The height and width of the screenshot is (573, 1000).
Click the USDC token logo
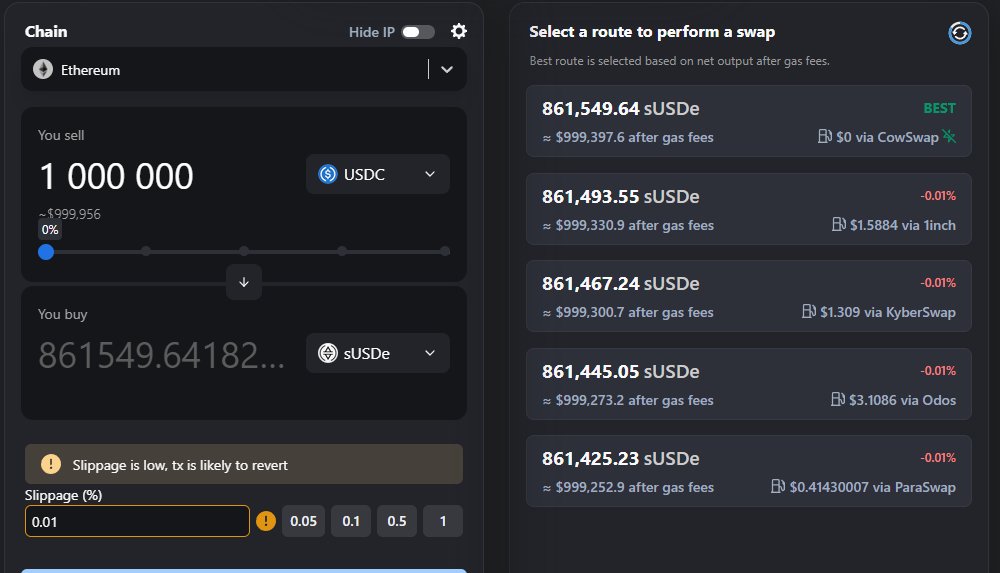pyautogui.click(x=328, y=174)
